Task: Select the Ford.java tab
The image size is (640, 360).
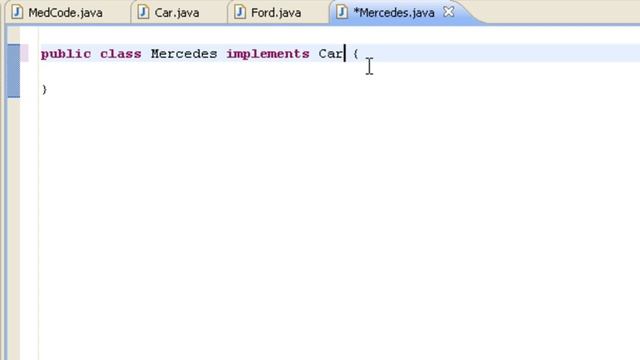Action: (276, 13)
